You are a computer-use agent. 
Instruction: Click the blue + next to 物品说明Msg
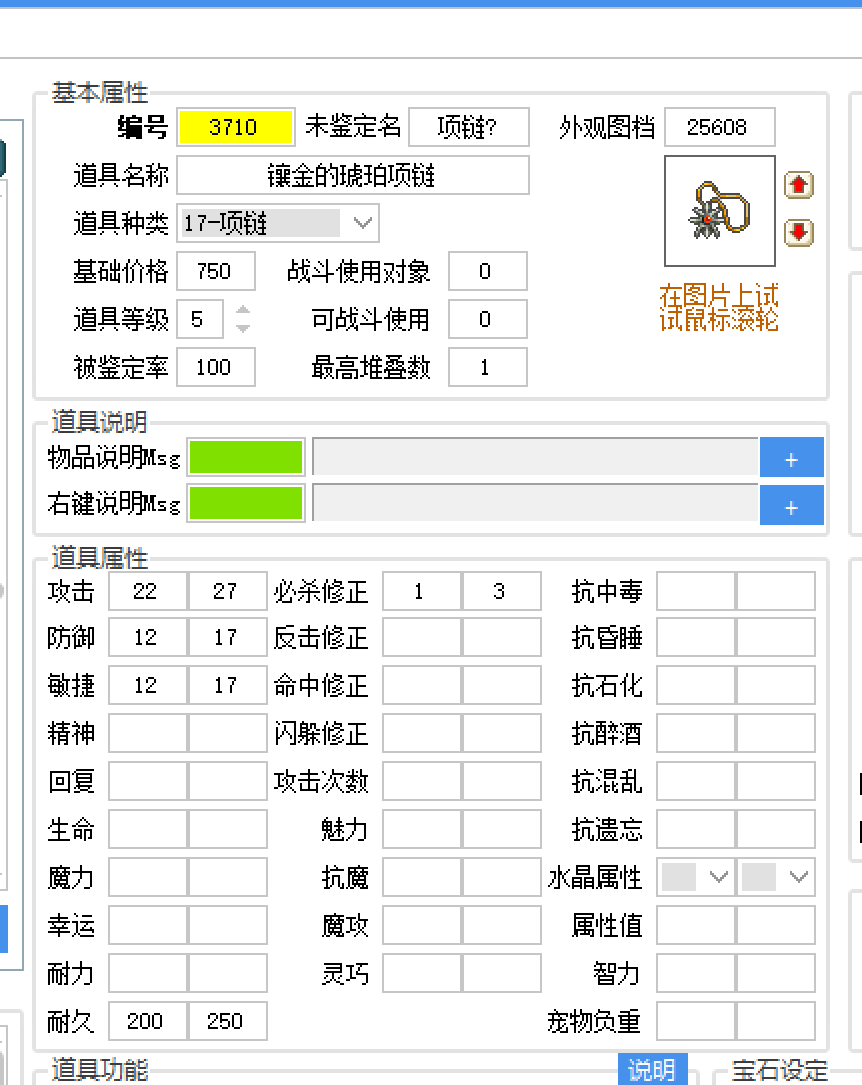pos(792,457)
